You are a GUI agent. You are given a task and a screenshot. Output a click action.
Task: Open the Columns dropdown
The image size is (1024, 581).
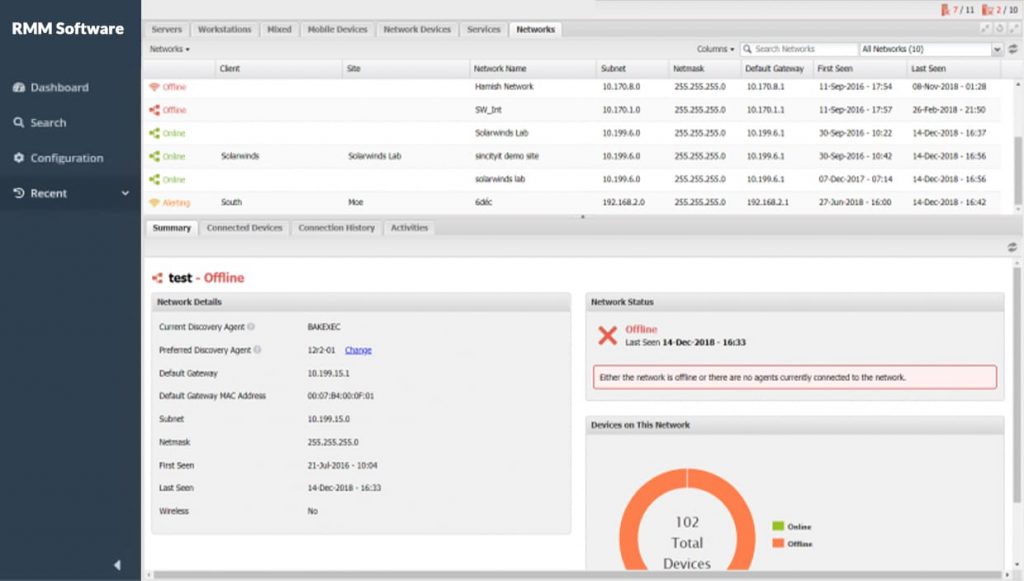(x=715, y=49)
